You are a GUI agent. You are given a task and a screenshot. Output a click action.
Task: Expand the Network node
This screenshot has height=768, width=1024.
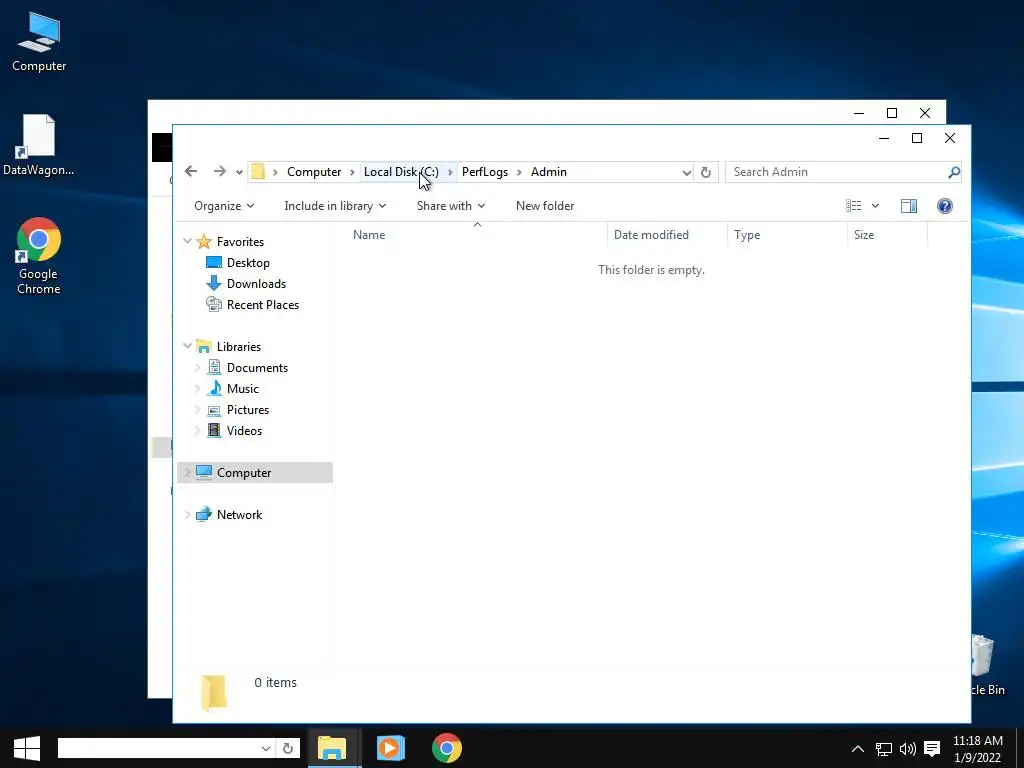[x=187, y=515]
